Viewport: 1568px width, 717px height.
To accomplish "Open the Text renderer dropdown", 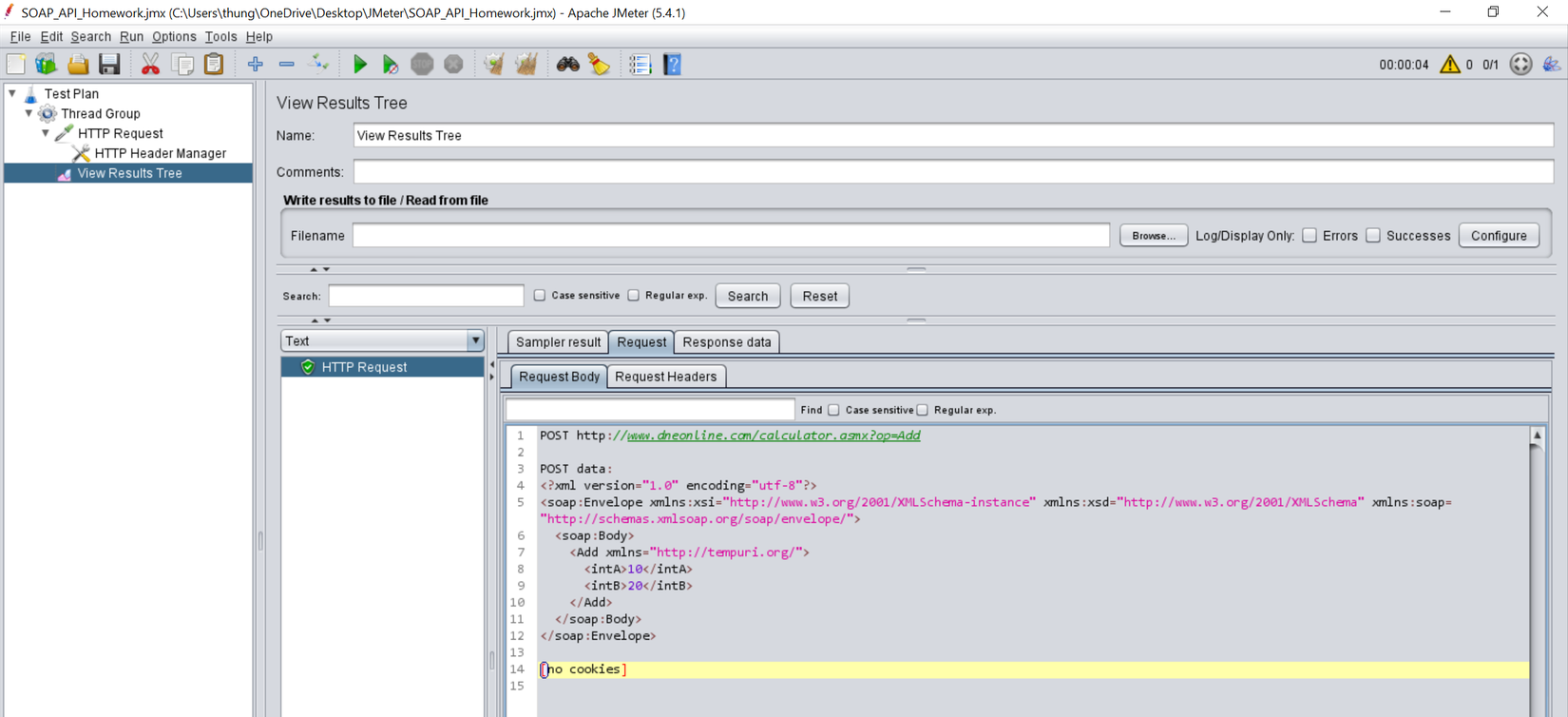I will (x=382, y=341).
